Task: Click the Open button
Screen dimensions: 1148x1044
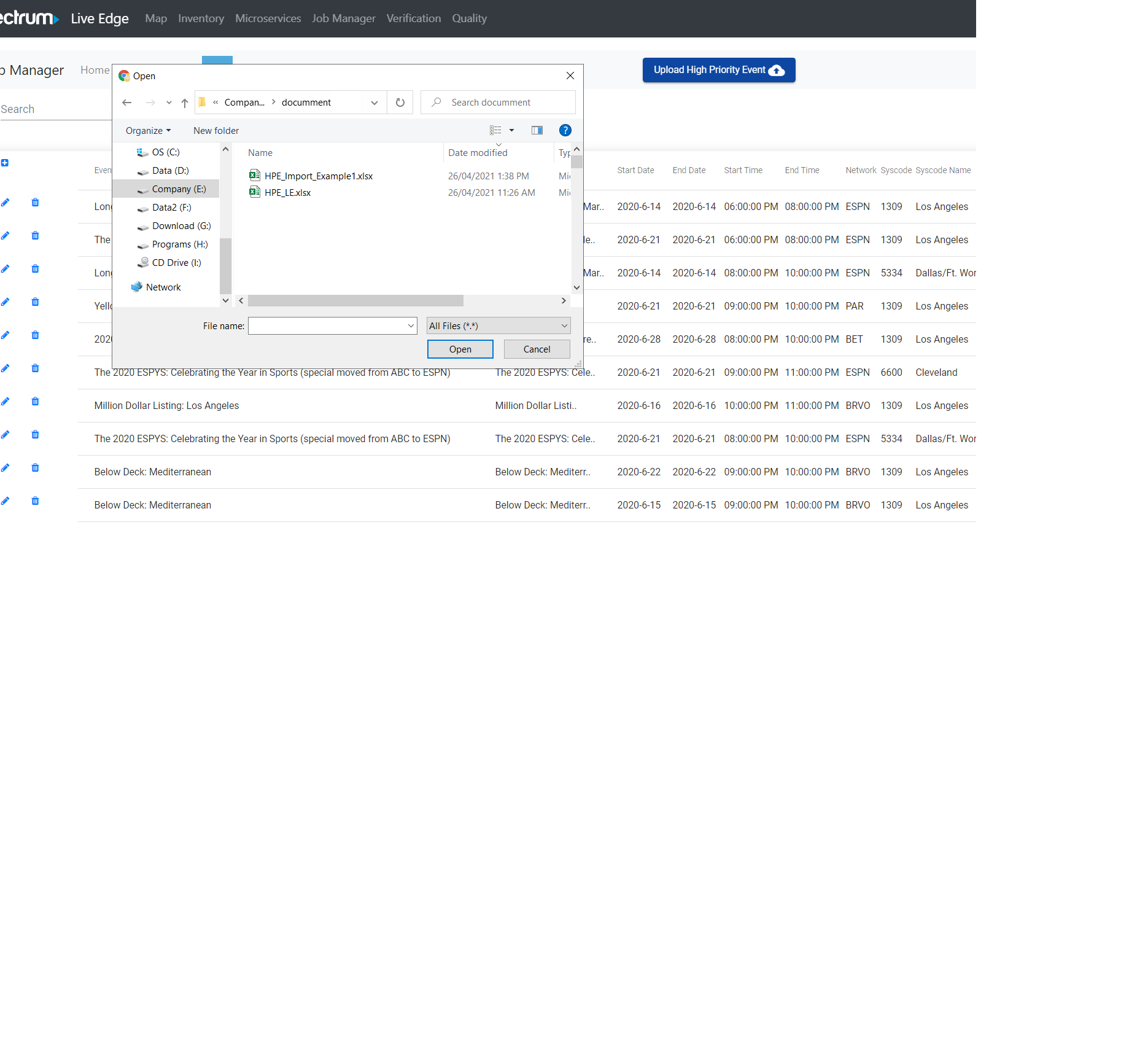Action: click(x=460, y=349)
